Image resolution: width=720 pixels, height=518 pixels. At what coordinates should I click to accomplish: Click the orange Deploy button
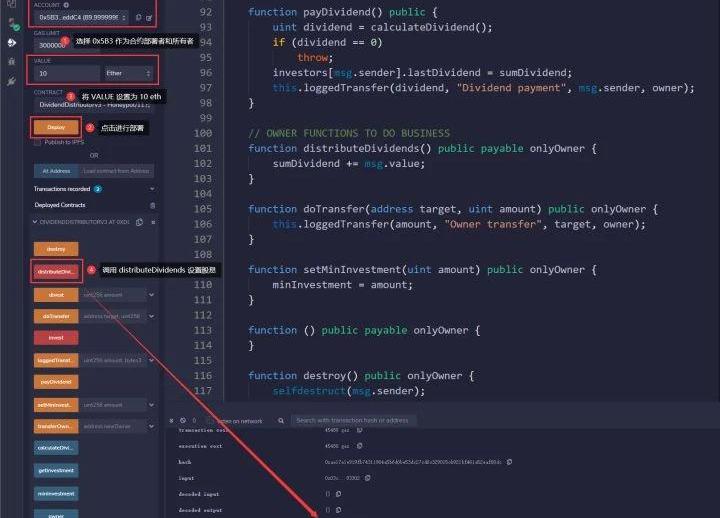point(56,127)
